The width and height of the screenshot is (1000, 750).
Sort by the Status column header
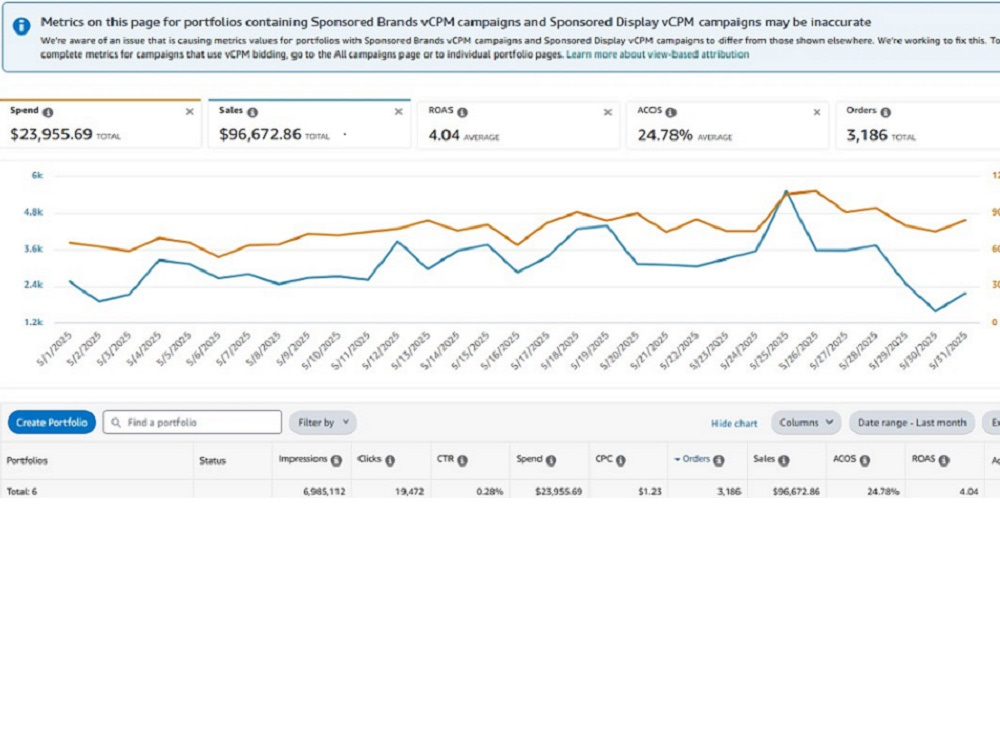click(212, 460)
